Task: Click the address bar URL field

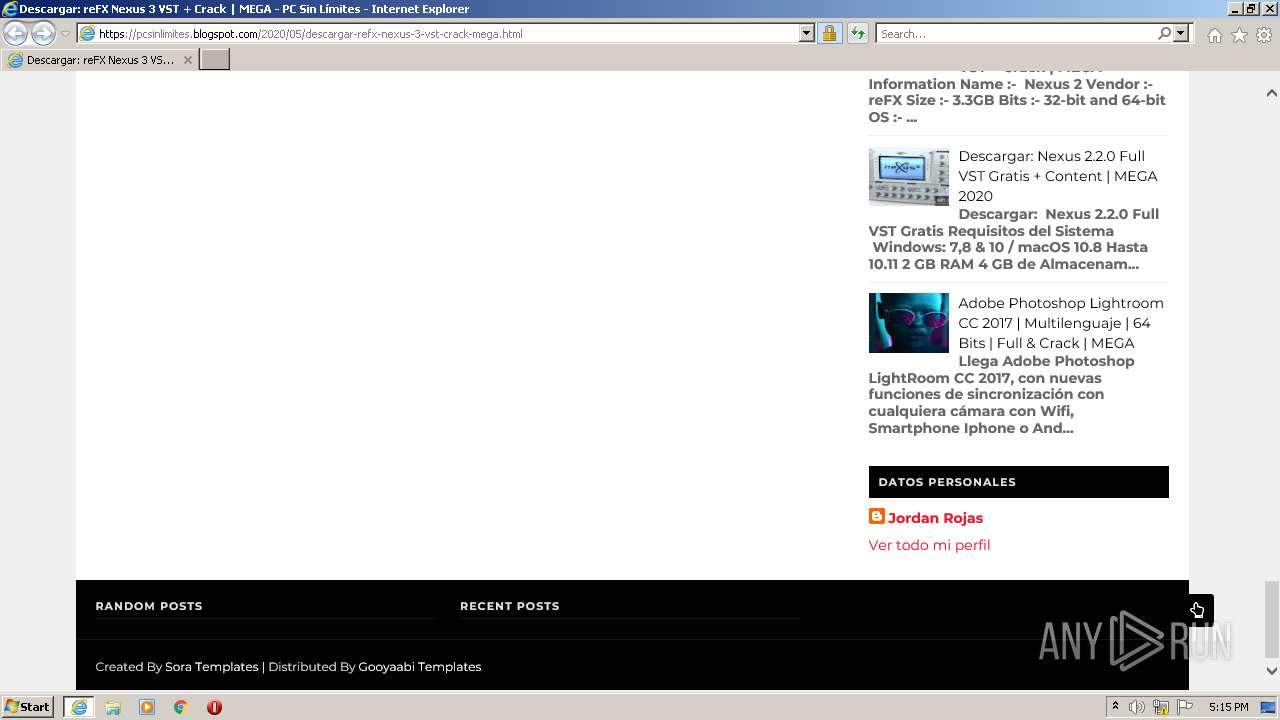Action: [x=438, y=34]
